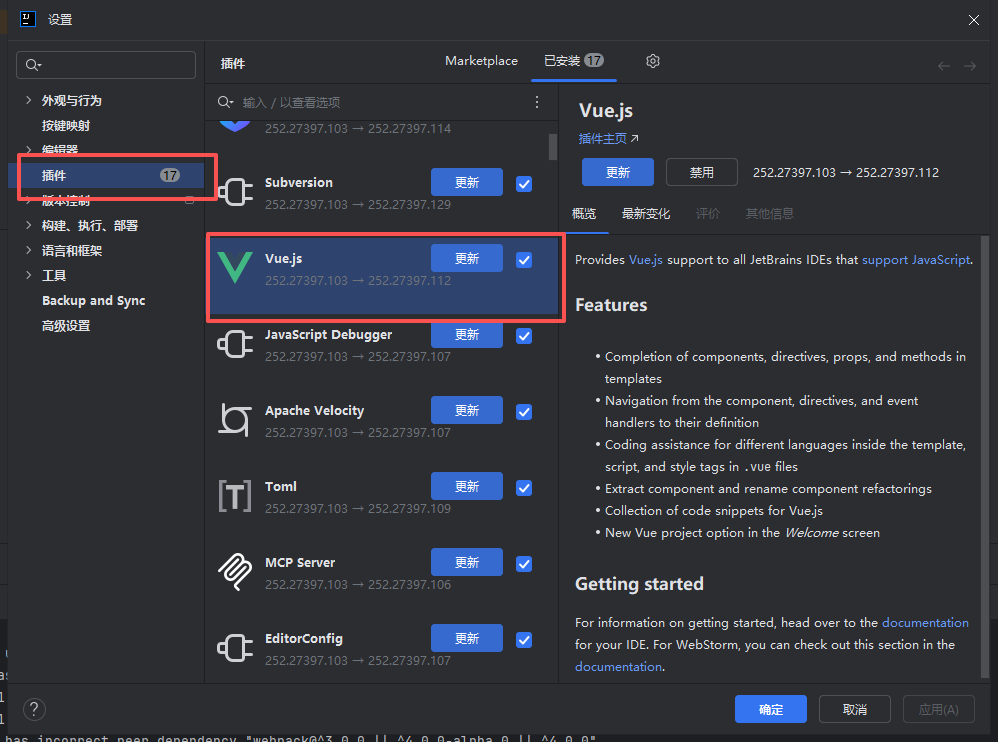The height and width of the screenshot is (742, 998).
Task: Click the settings search magnifier icon
Action: pos(32,65)
